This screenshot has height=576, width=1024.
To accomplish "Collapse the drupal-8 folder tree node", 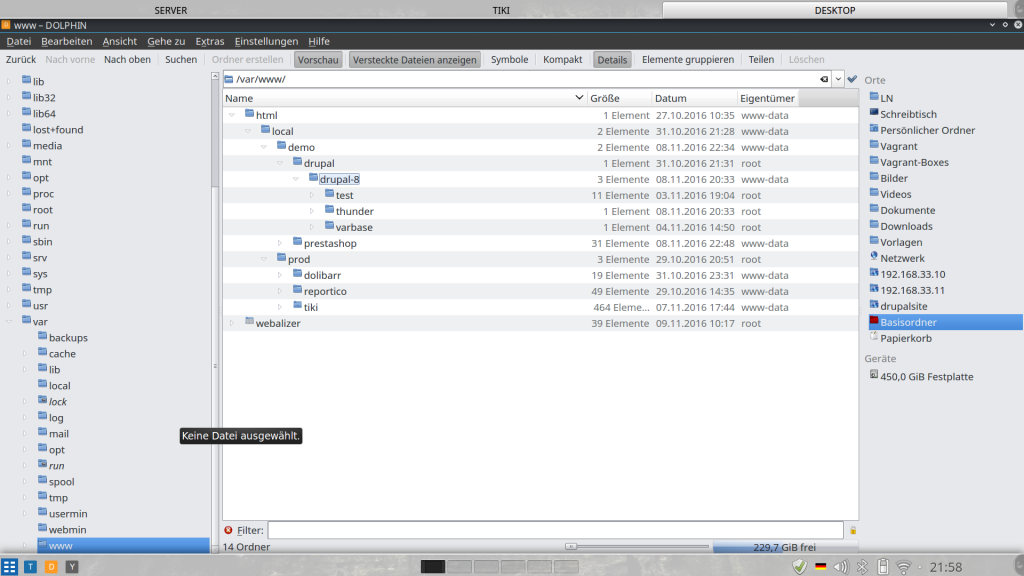I will click(x=296, y=179).
